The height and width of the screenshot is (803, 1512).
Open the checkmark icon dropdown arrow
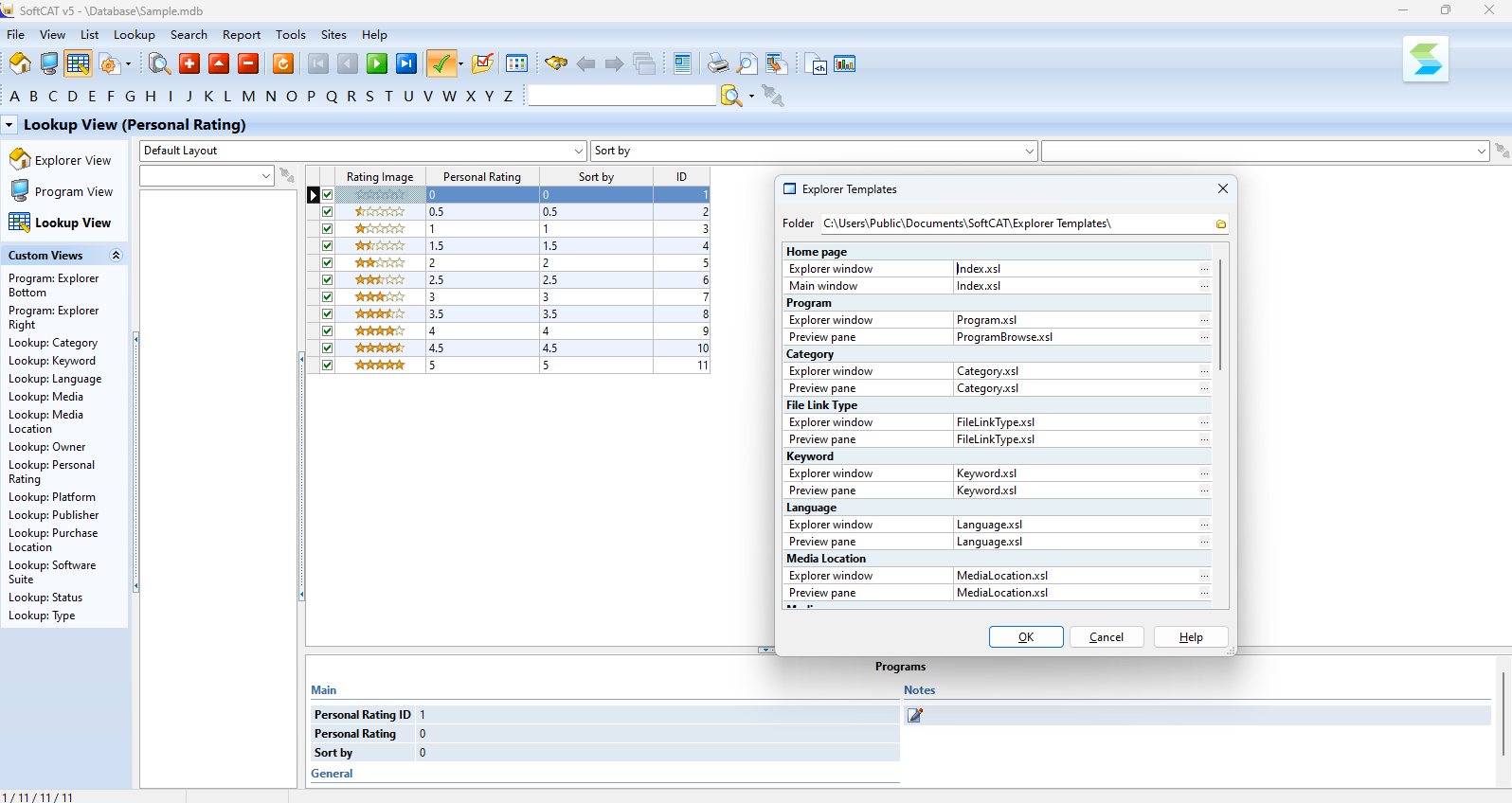click(x=460, y=64)
